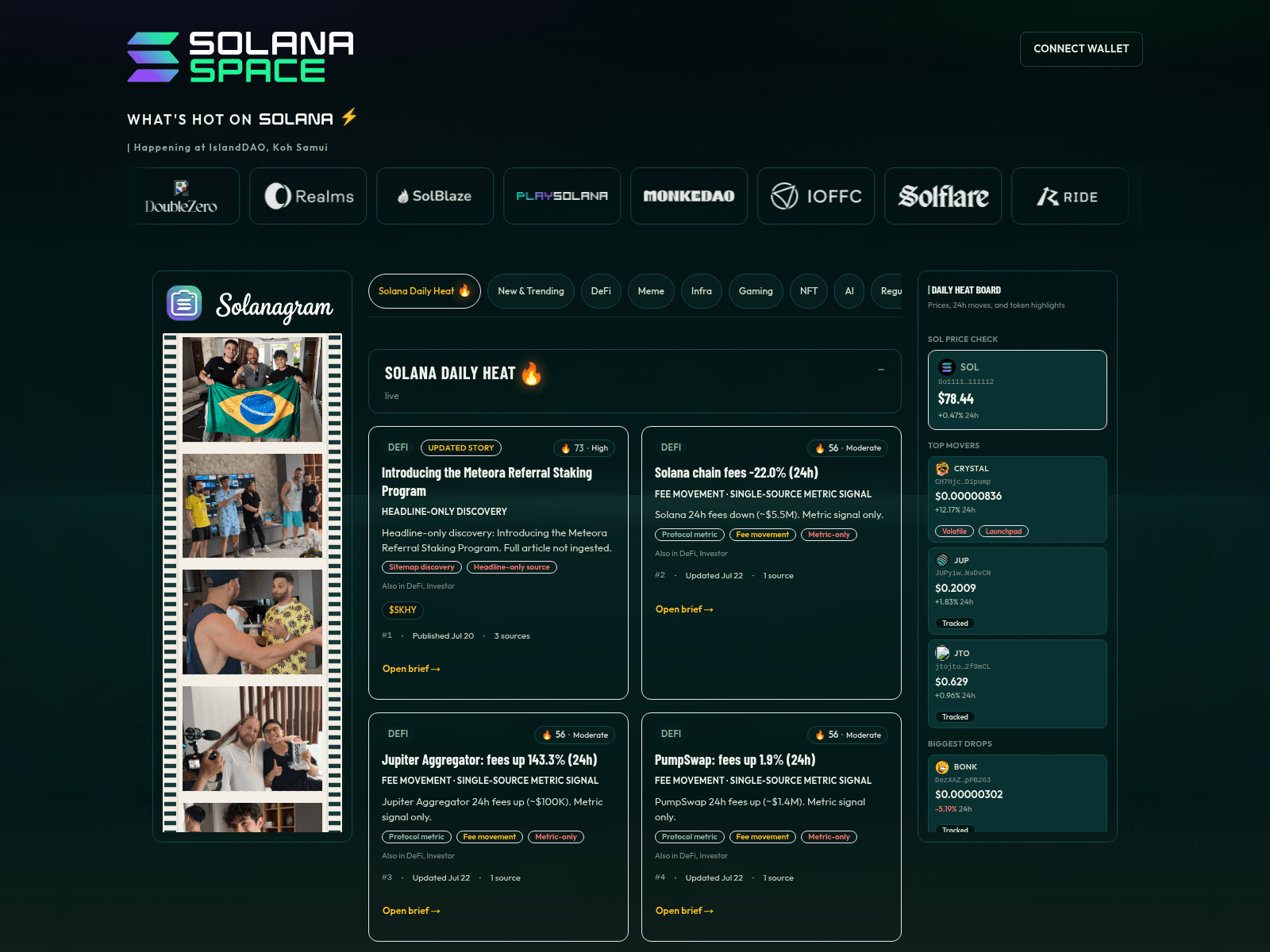Click the Solanagram clipboard app icon
The width and height of the screenshot is (1270, 952).
click(x=184, y=303)
